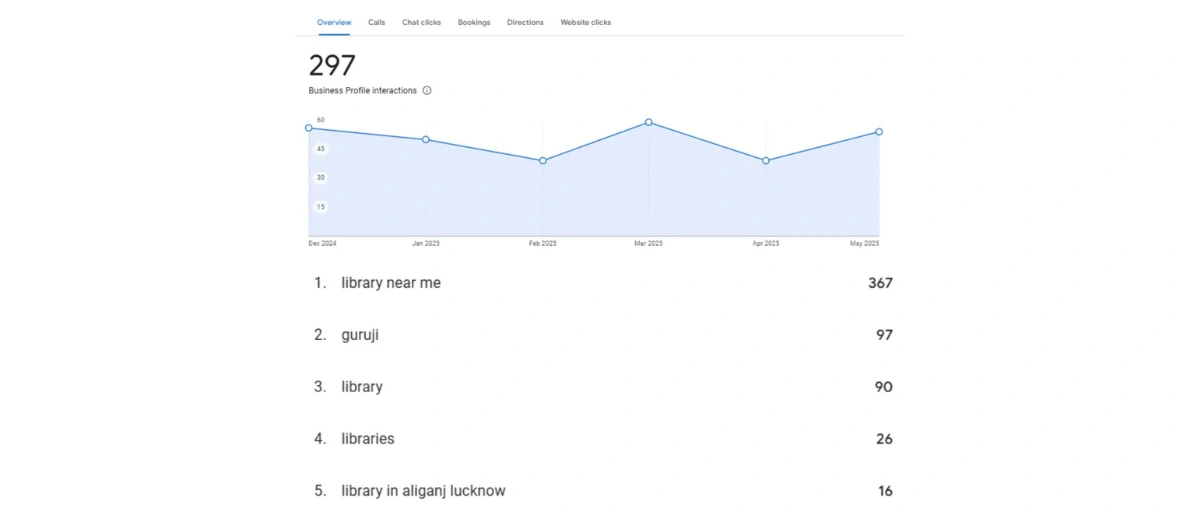The width and height of the screenshot is (1200, 518).
Task: Click the Business Profile interactions info icon
Action: [x=427, y=90]
